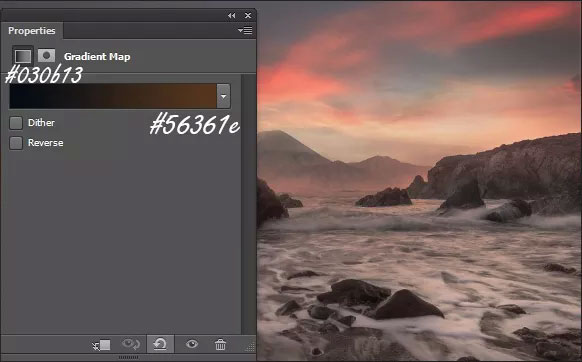Open the gradient editor from gradient bar
Viewport: 582px width, 362px height.
(x=113, y=96)
